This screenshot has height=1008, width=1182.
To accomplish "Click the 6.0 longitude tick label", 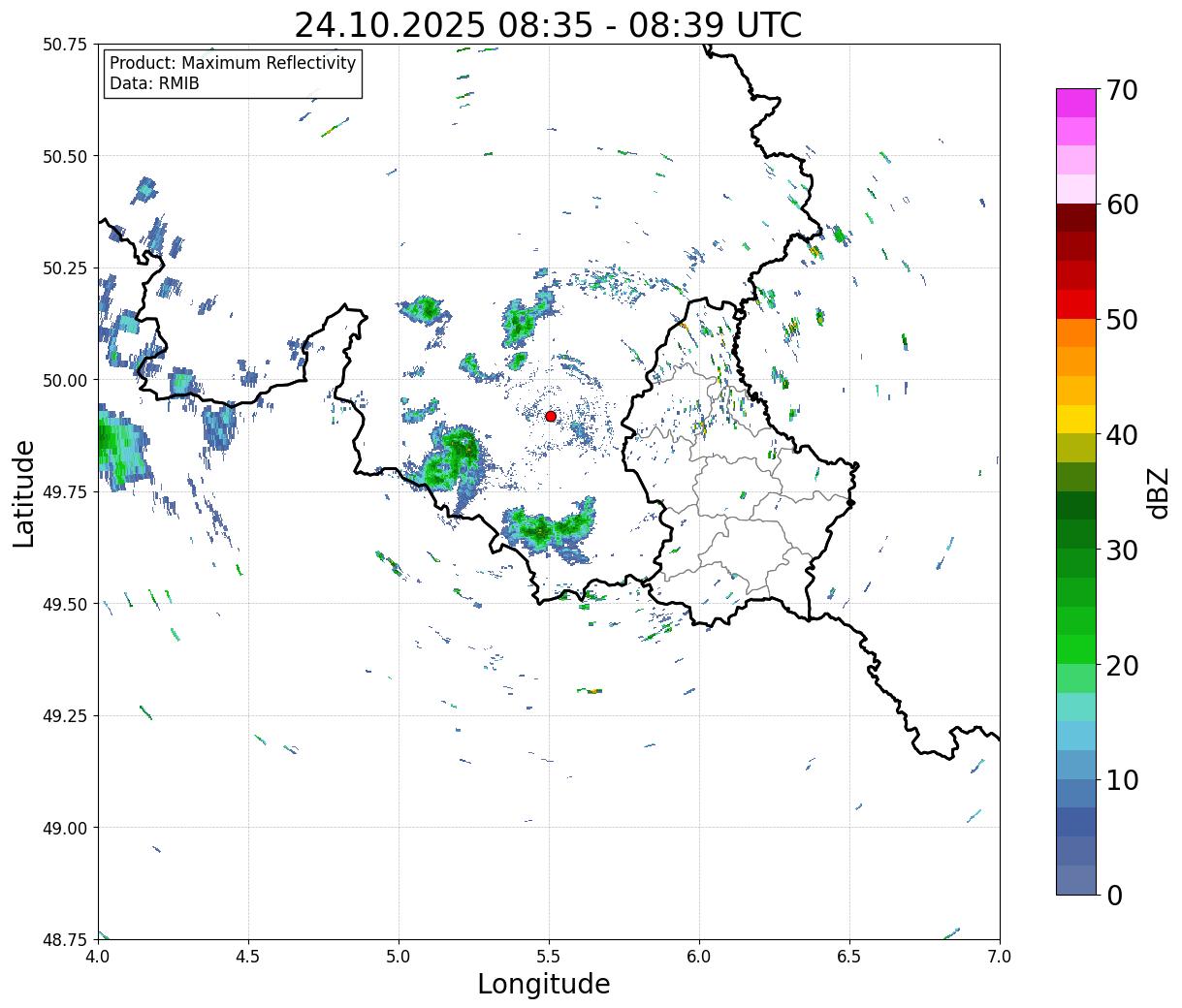I will (x=699, y=956).
